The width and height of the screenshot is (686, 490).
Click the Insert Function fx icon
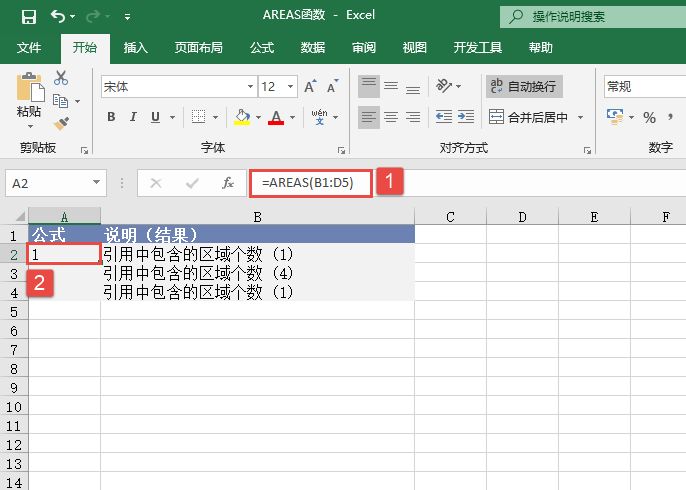point(228,183)
